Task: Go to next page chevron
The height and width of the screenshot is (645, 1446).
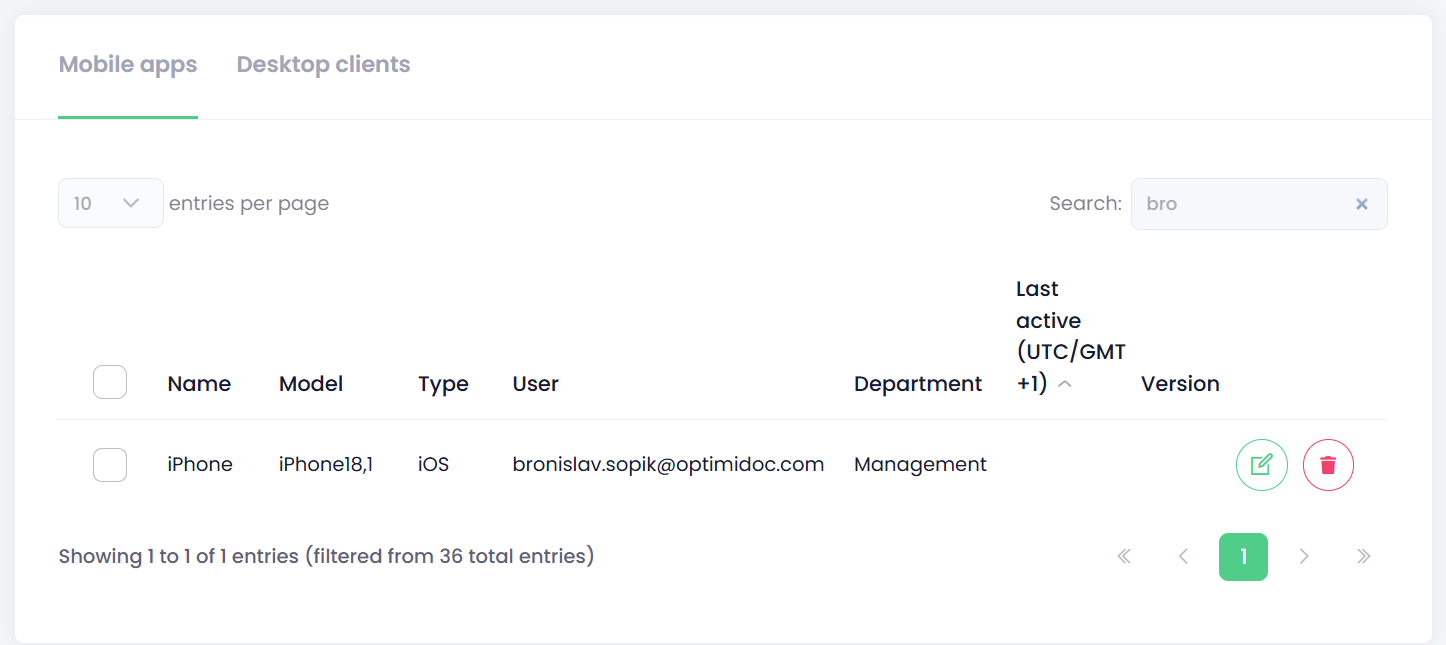Action: tap(1304, 557)
